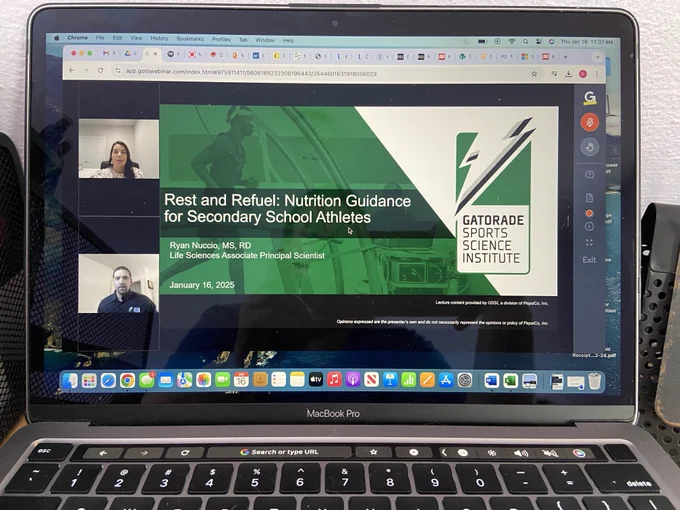This screenshot has height=510, width=680.
Task: Open the Bookmarks menu
Action: (190, 39)
